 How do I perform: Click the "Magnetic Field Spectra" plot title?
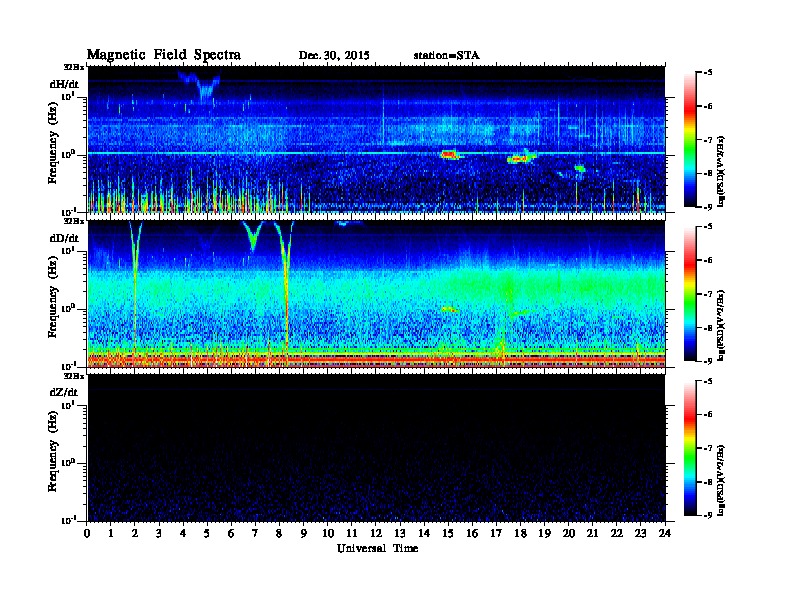tap(164, 55)
